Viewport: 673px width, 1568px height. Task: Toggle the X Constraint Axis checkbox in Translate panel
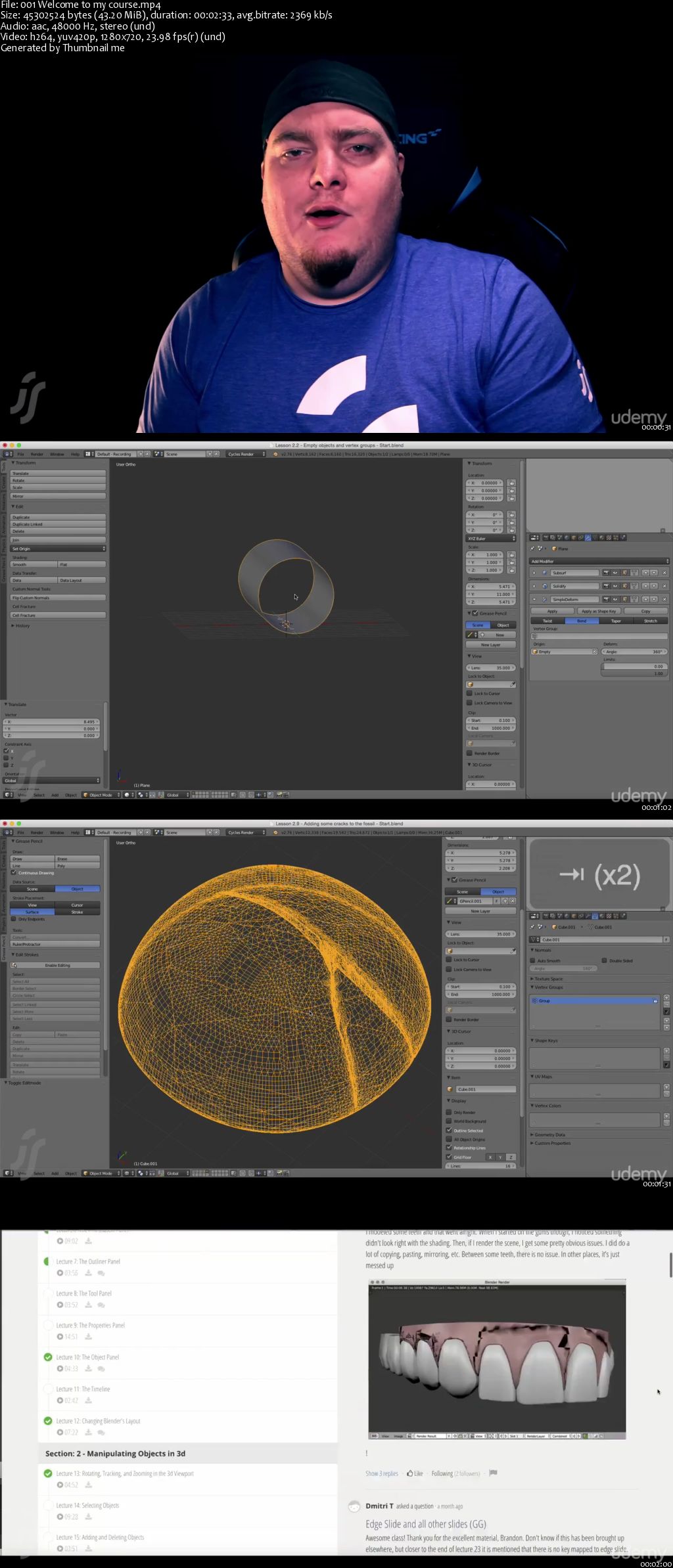pos(6,751)
